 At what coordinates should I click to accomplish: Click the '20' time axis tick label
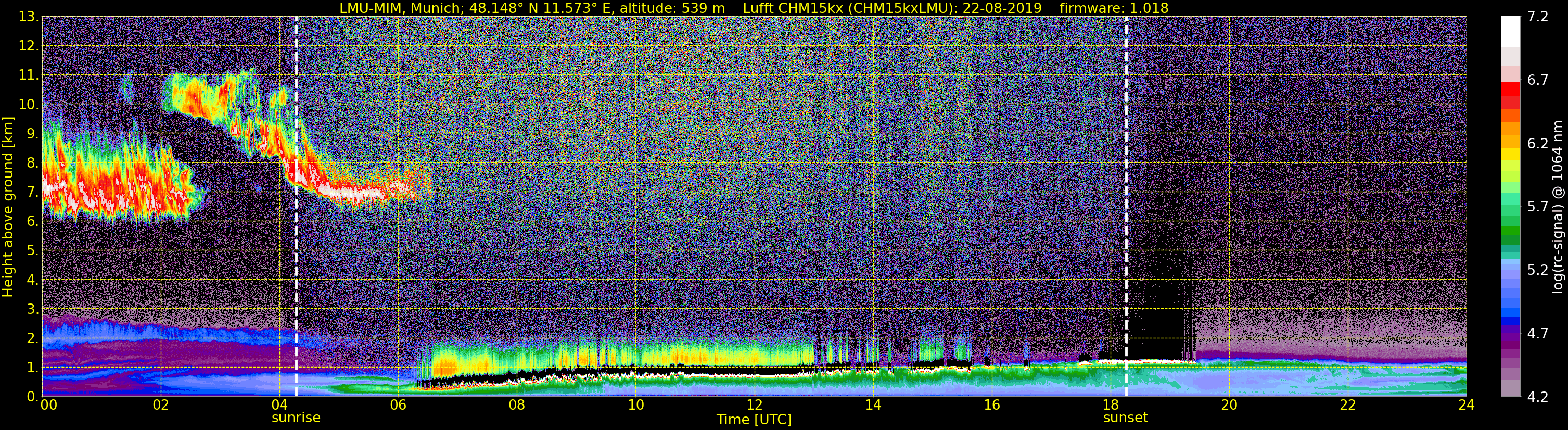coord(1229,405)
